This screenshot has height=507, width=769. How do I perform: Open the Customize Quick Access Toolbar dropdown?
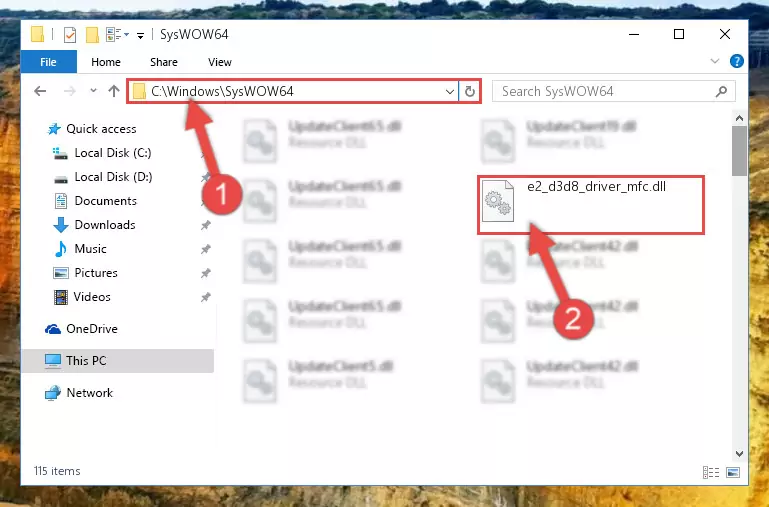pyautogui.click(x=140, y=35)
